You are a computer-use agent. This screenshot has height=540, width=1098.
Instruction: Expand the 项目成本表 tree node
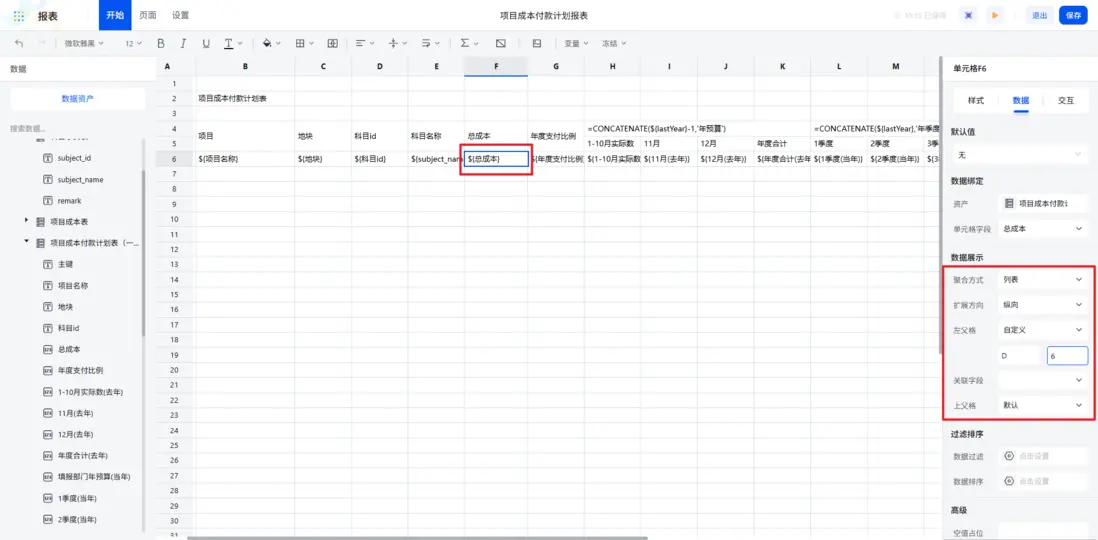pyautogui.click(x=27, y=221)
